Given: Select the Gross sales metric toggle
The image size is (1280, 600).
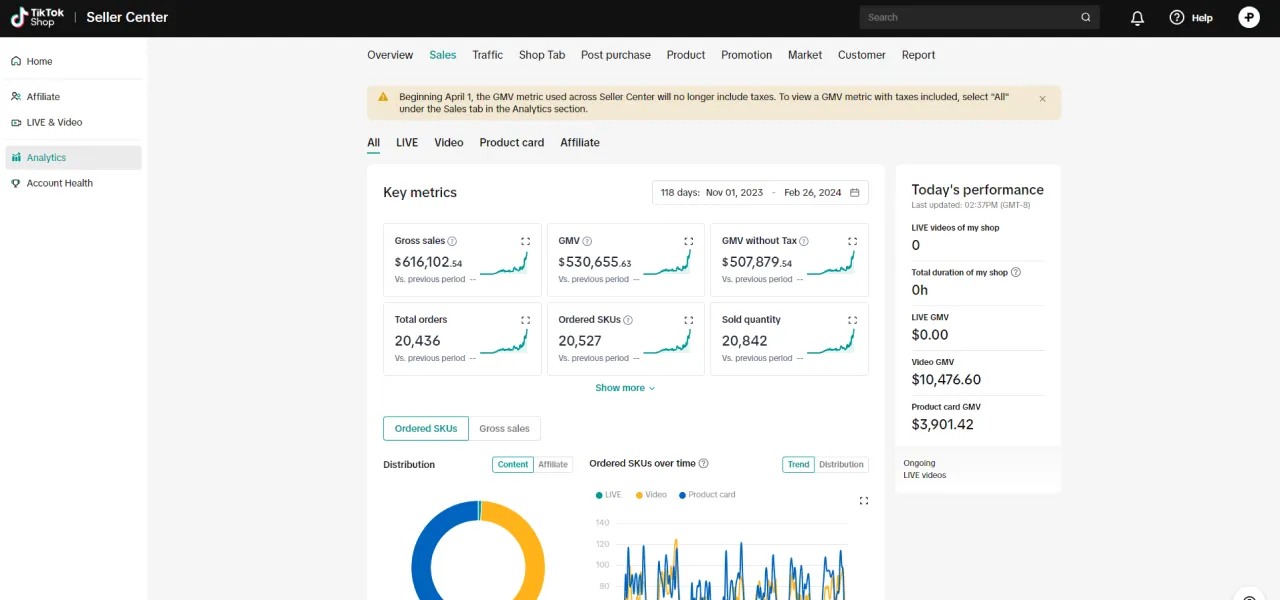Looking at the screenshot, I should (504, 428).
